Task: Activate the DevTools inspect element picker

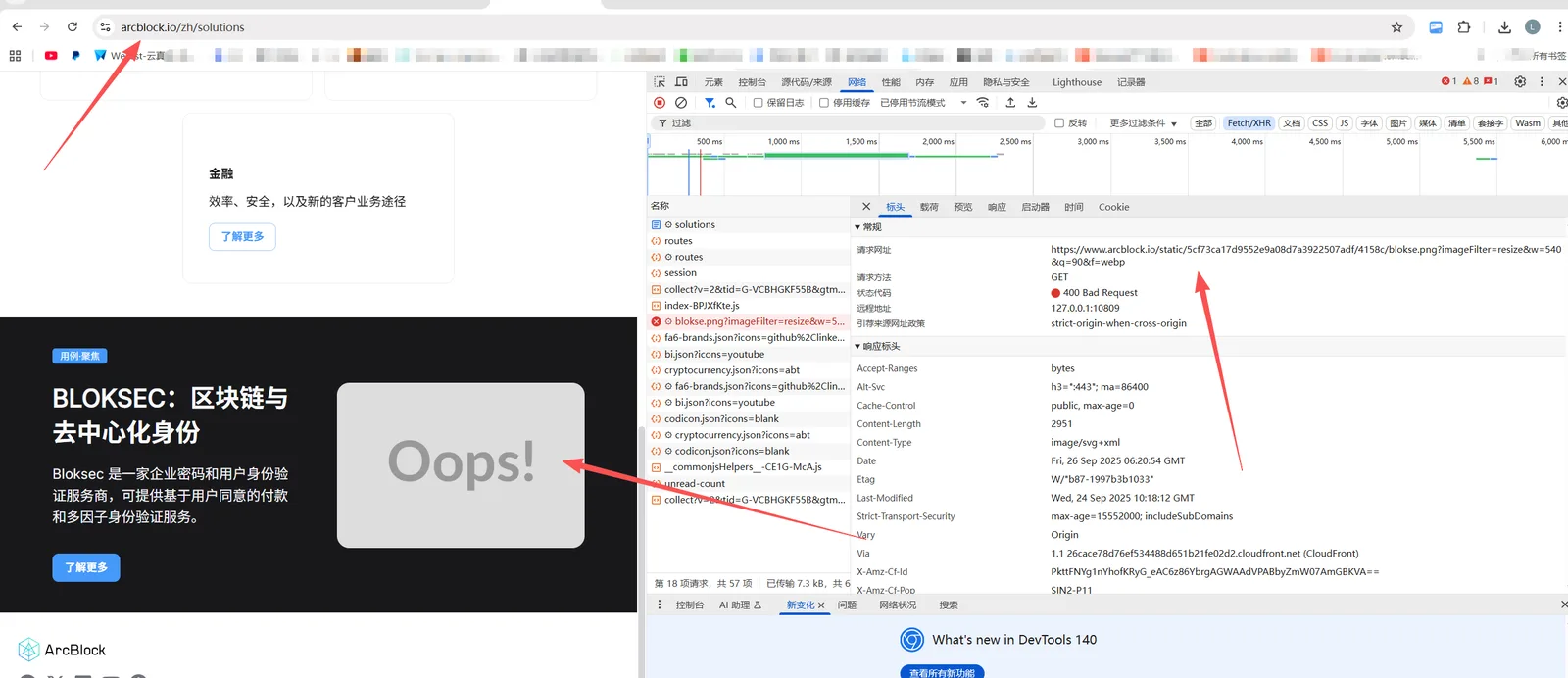Action: click(x=660, y=82)
